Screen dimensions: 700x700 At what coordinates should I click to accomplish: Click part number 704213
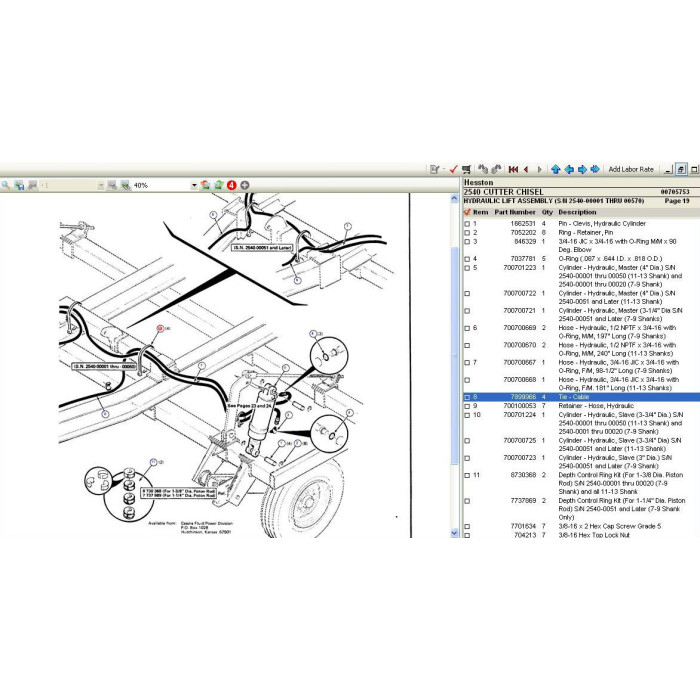click(525, 535)
